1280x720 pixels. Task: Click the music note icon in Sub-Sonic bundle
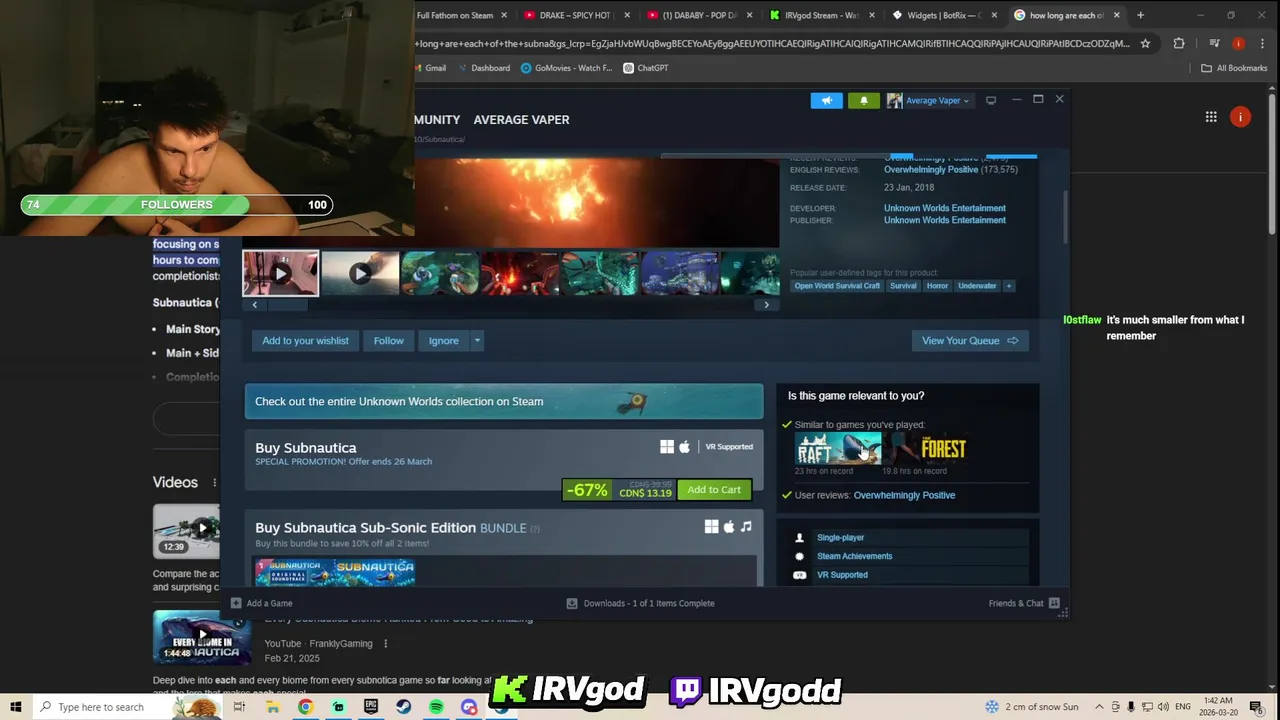click(x=745, y=527)
